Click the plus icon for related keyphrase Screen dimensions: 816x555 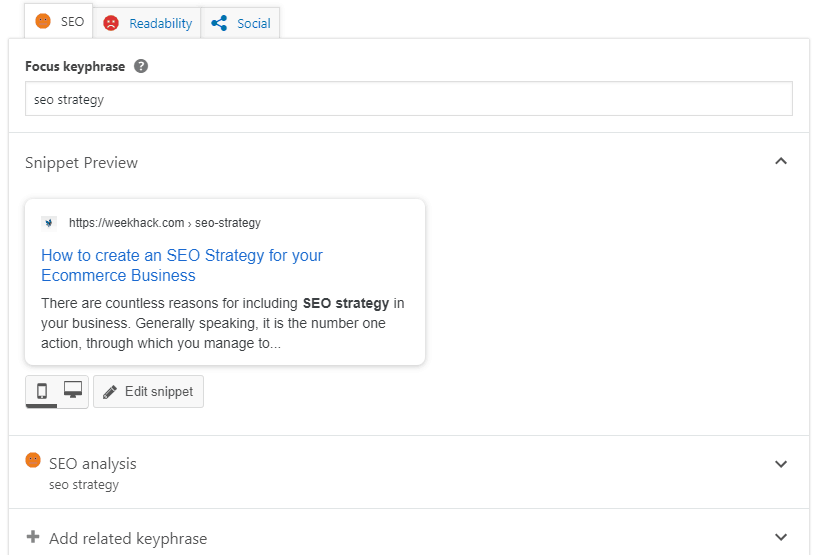[33, 536]
